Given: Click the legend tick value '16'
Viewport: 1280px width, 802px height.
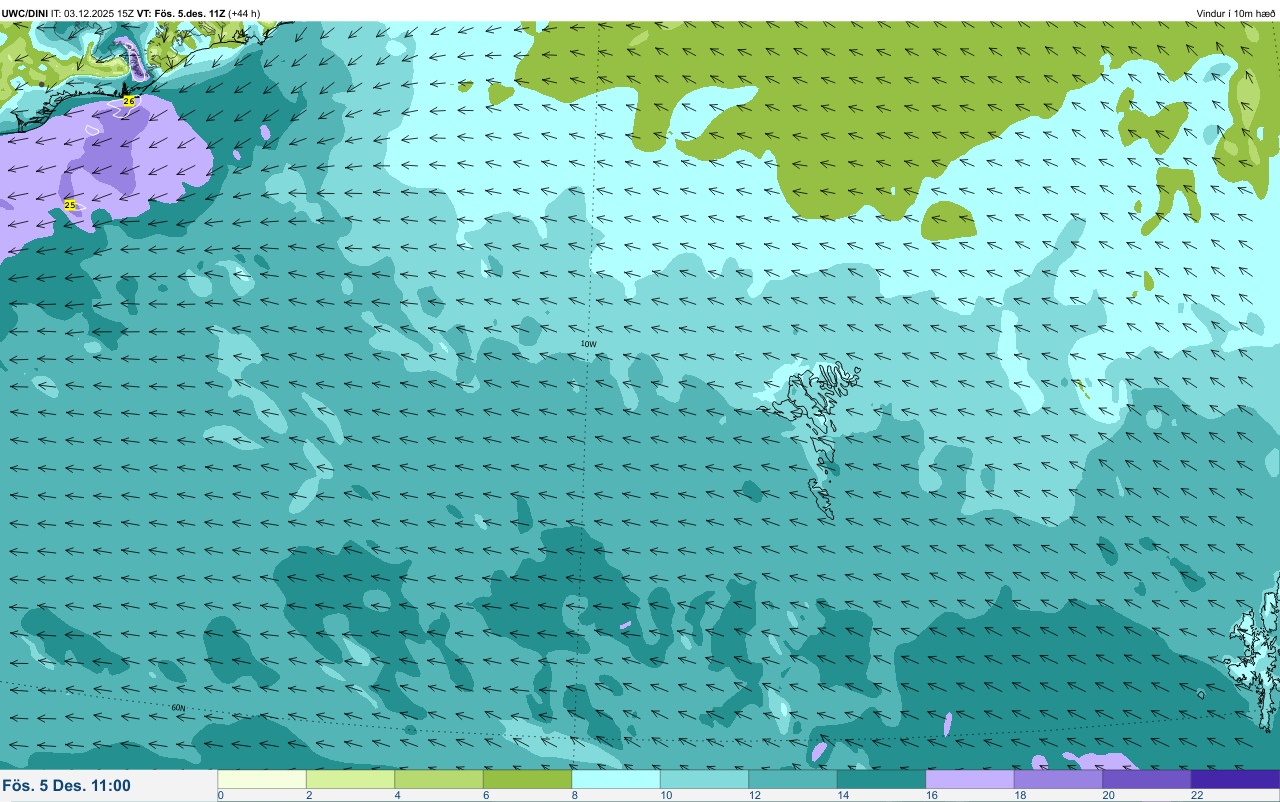Looking at the screenshot, I should coord(930,795).
